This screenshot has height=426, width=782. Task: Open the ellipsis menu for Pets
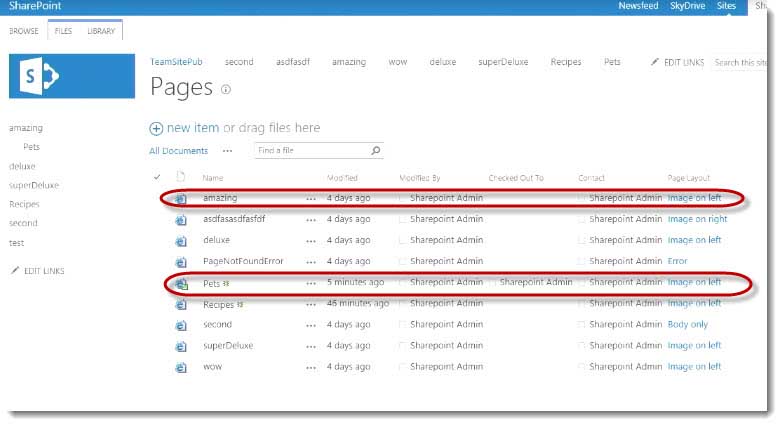(311, 283)
